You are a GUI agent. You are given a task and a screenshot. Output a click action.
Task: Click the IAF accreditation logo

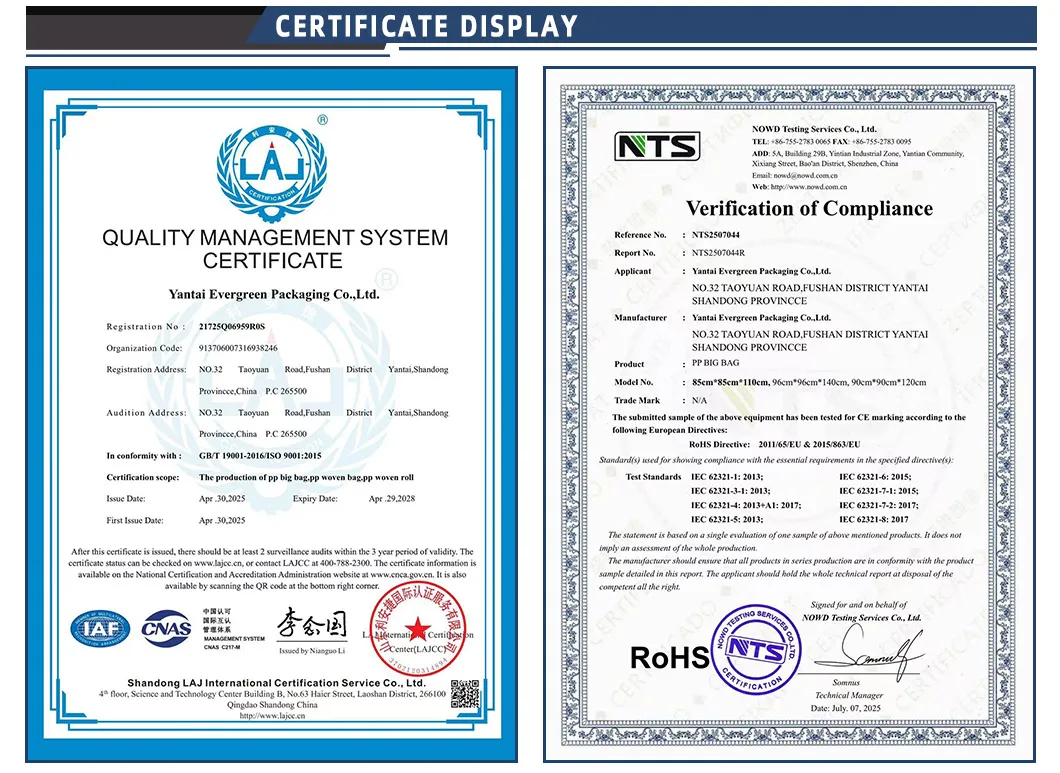tap(100, 629)
